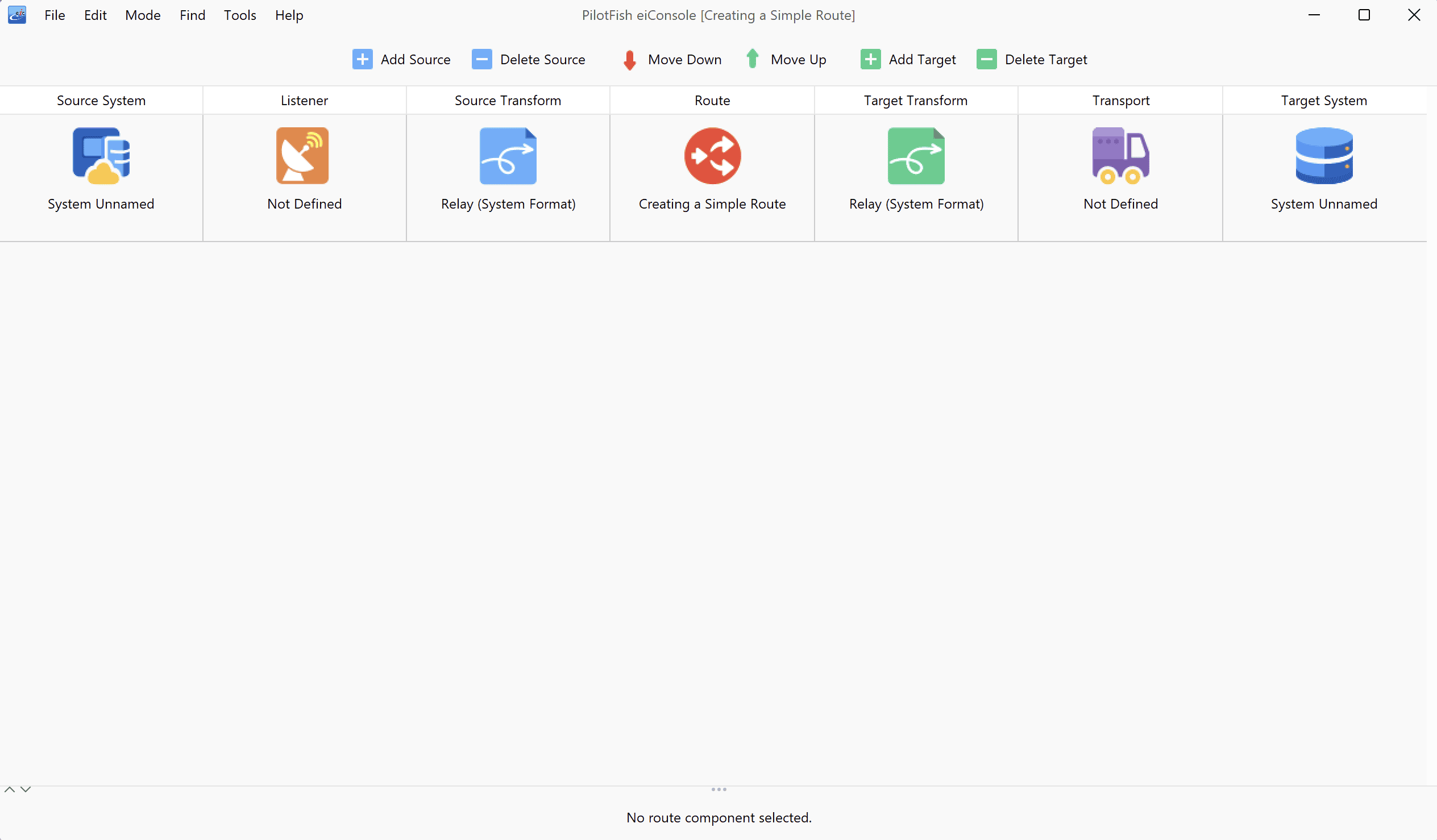Click the green Move Up arrow icon
The image size is (1437, 840).
tap(752, 58)
